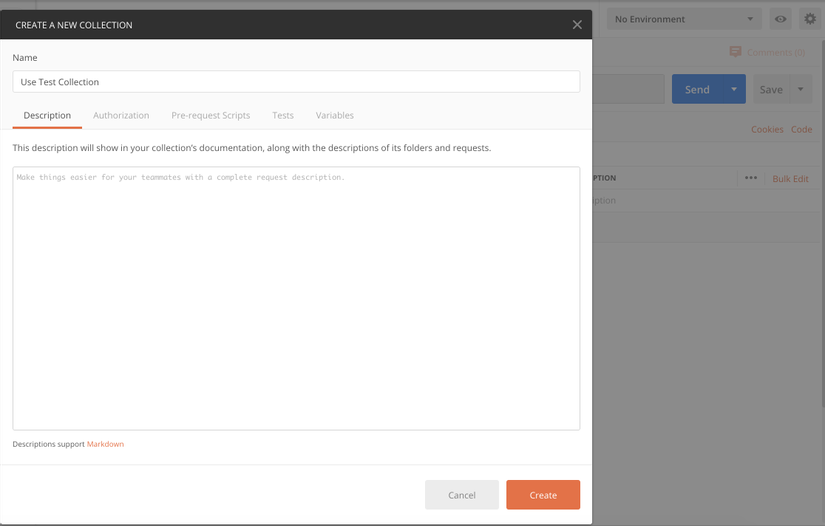Screen dimensions: 825x526
Task: Open the Cookies link
Action: (767, 129)
